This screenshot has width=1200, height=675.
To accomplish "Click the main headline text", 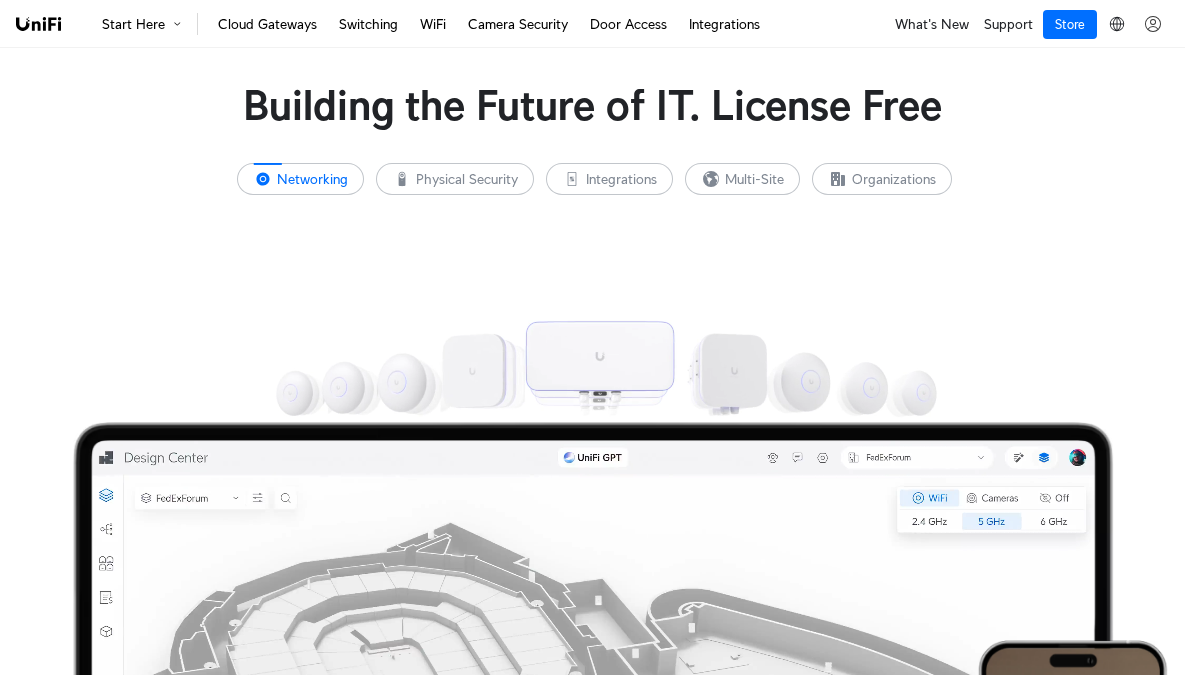I will click(592, 106).
